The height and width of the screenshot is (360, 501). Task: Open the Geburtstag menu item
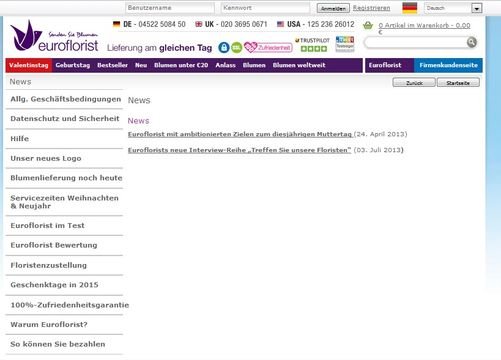click(x=73, y=65)
